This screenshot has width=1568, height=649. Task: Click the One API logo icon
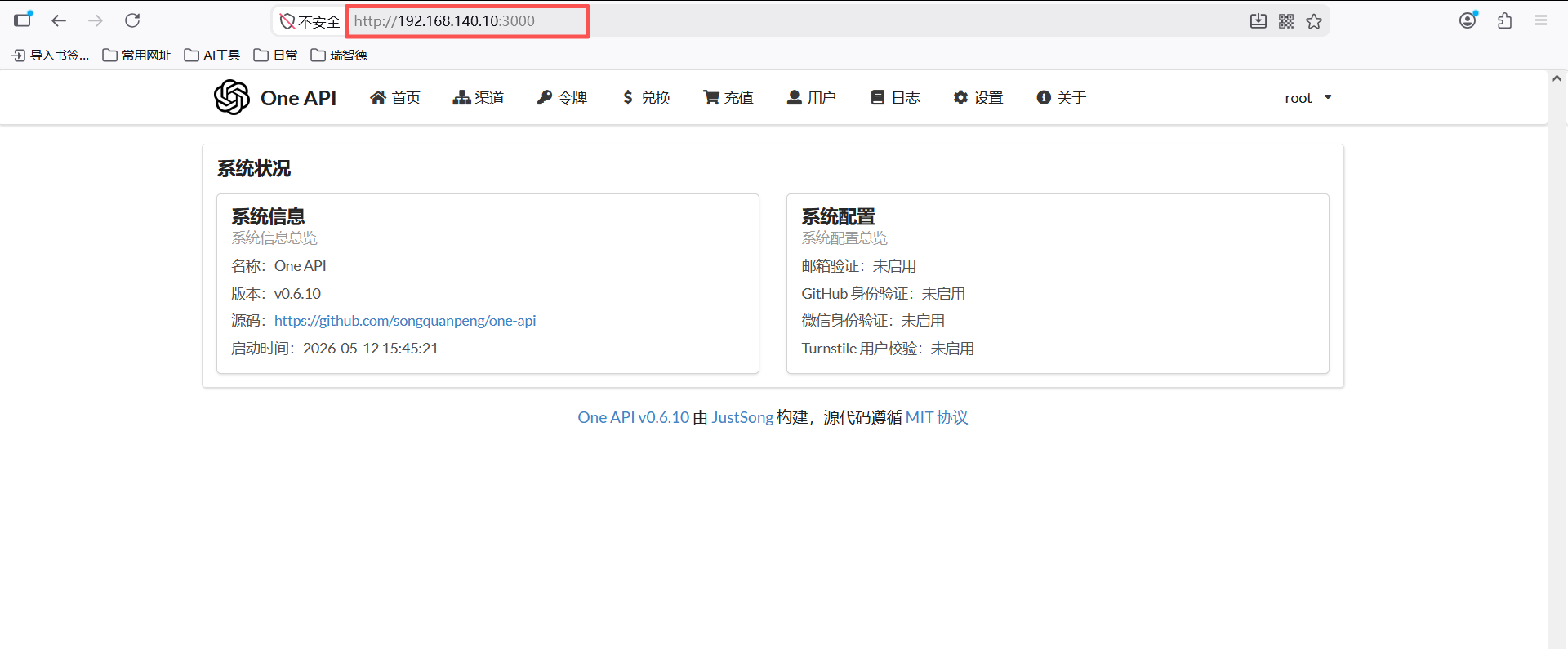coord(232,97)
